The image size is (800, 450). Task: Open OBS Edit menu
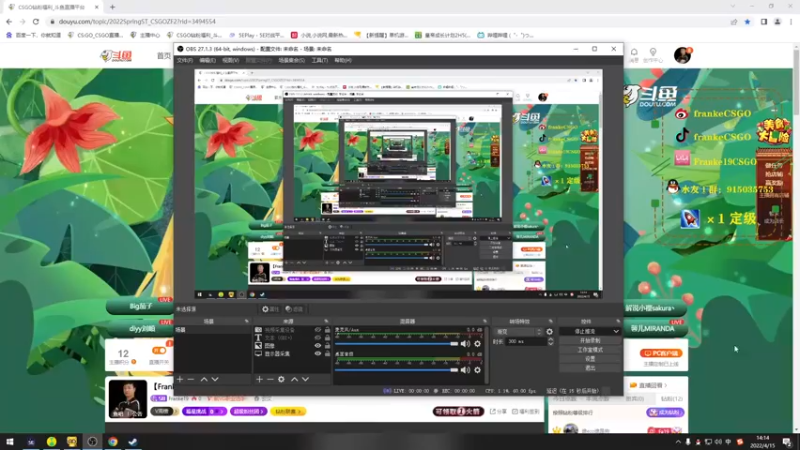click(x=208, y=60)
